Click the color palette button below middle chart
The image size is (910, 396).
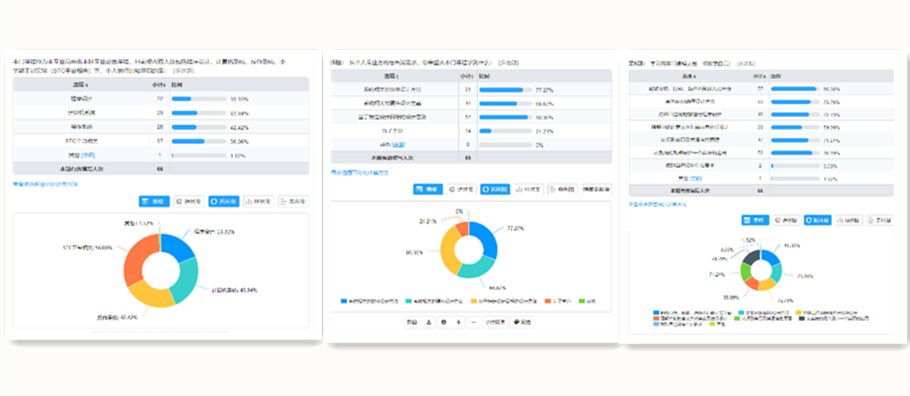522,322
